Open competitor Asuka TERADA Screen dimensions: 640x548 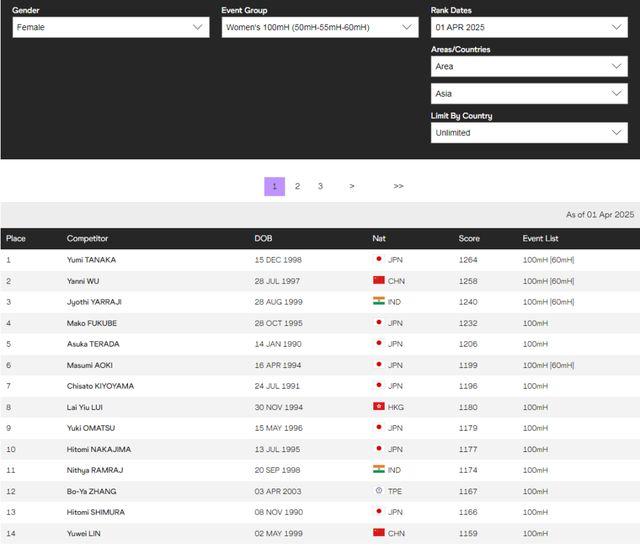[93, 344]
